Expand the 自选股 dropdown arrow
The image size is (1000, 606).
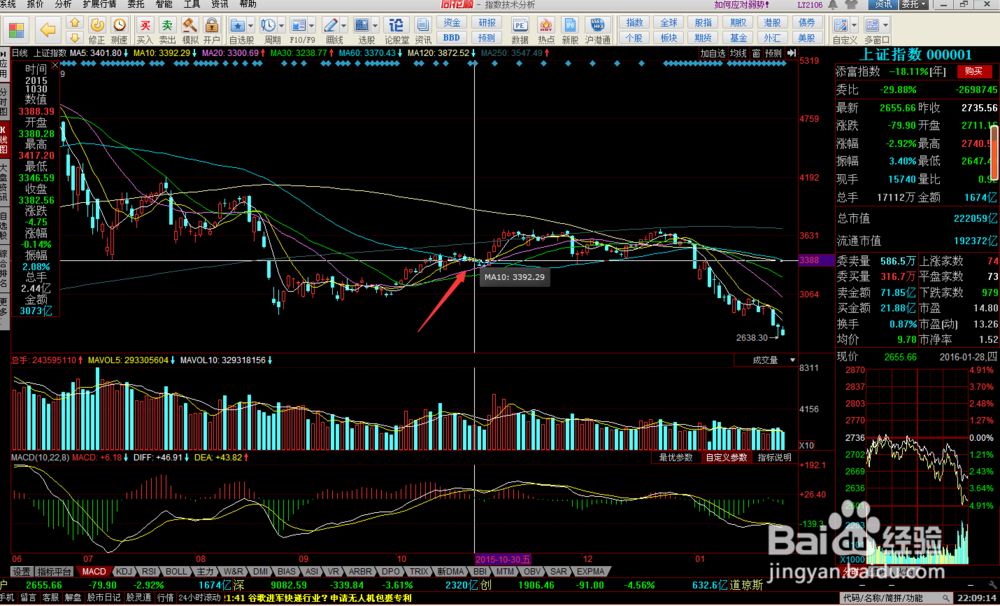[x=251, y=26]
